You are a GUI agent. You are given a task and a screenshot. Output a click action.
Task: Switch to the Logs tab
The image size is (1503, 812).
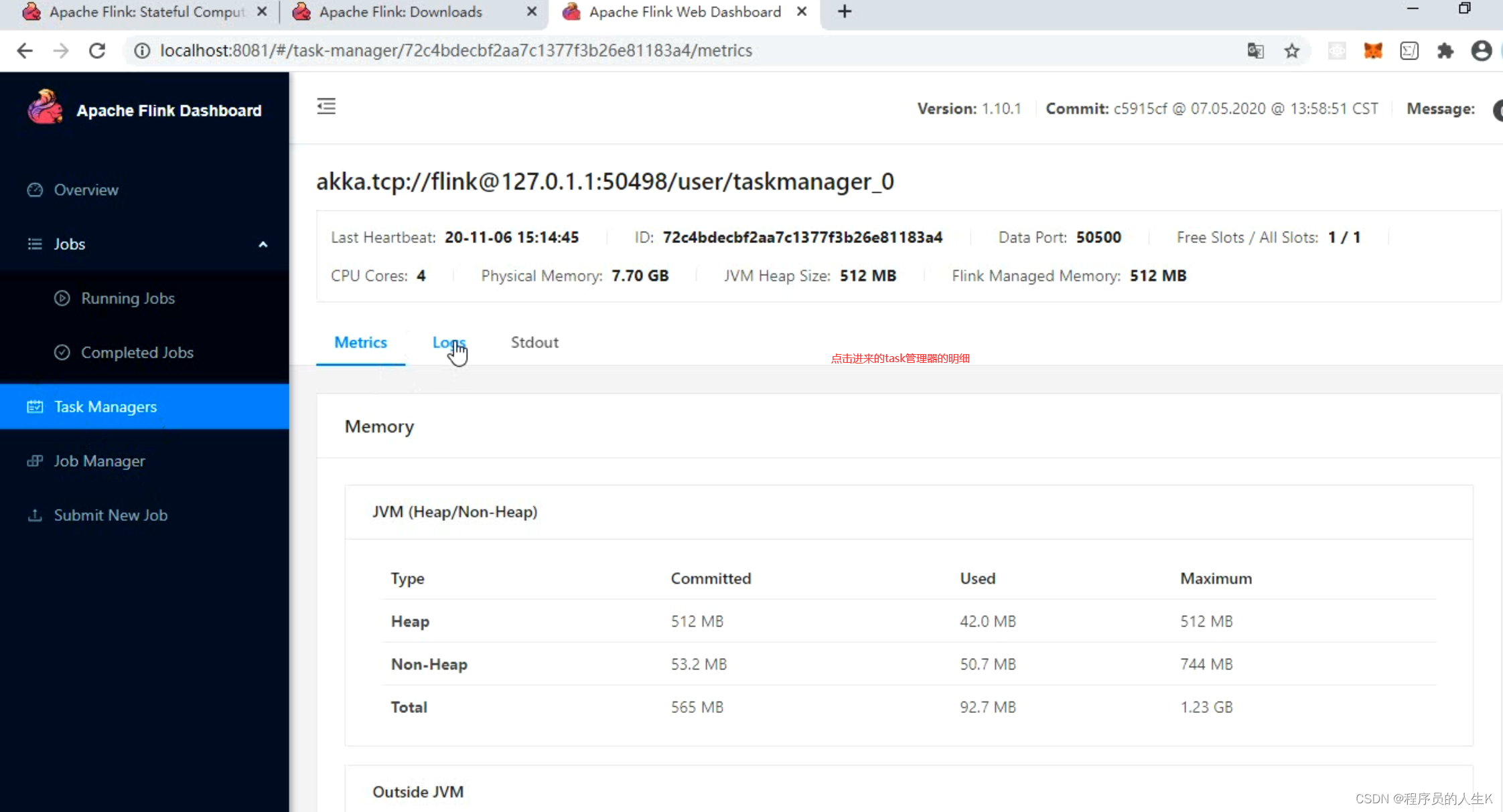448,343
